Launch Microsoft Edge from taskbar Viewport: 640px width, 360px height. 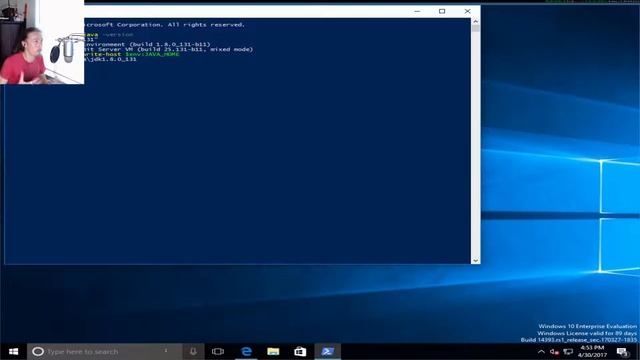[246, 351]
